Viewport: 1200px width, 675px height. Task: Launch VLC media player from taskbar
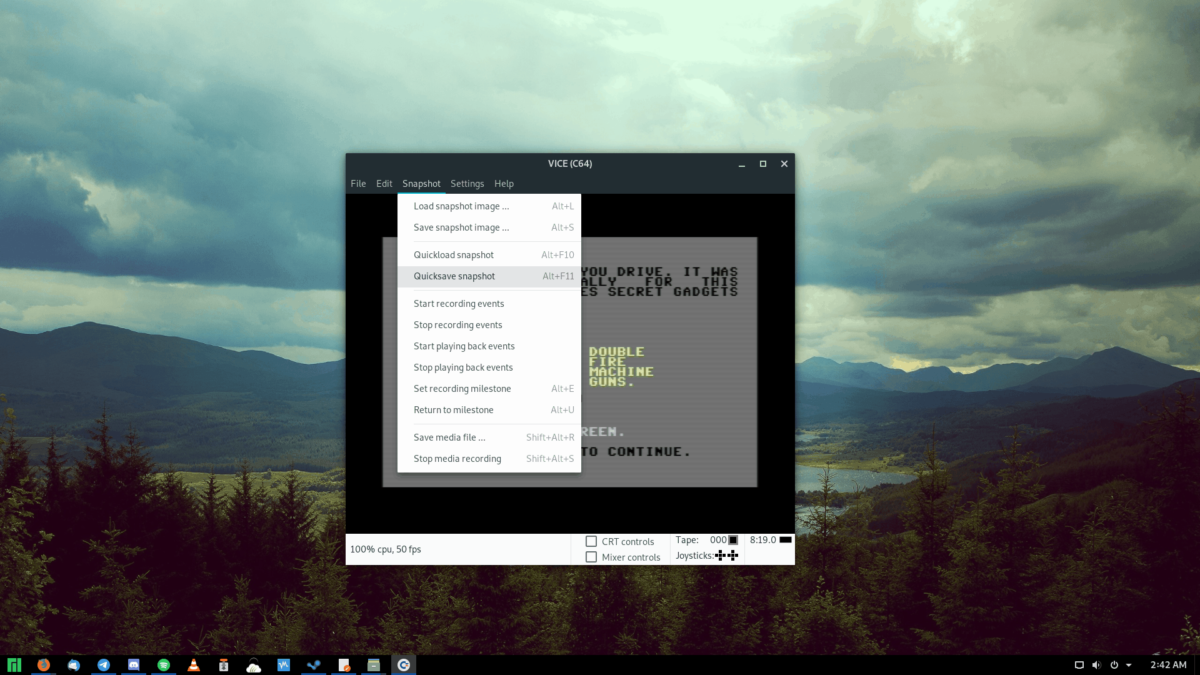click(194, 665)
